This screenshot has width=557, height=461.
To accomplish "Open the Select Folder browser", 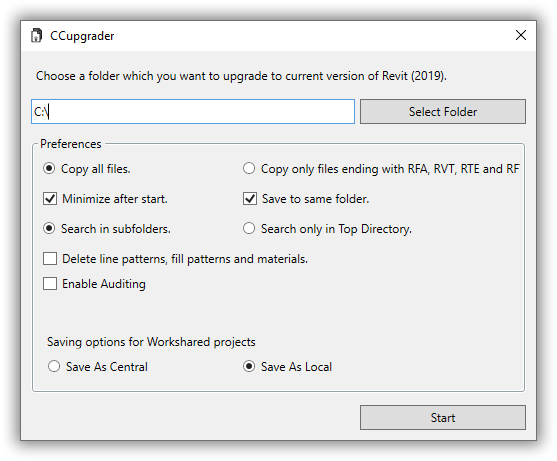I will click(443, 112).
